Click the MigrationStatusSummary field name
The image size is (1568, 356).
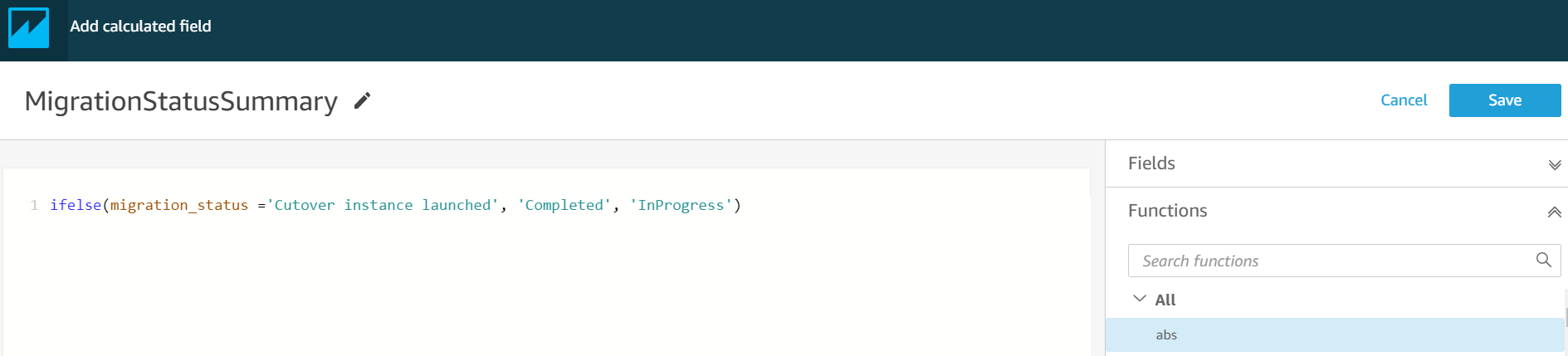pyautogui.click(x=181, y=101)
